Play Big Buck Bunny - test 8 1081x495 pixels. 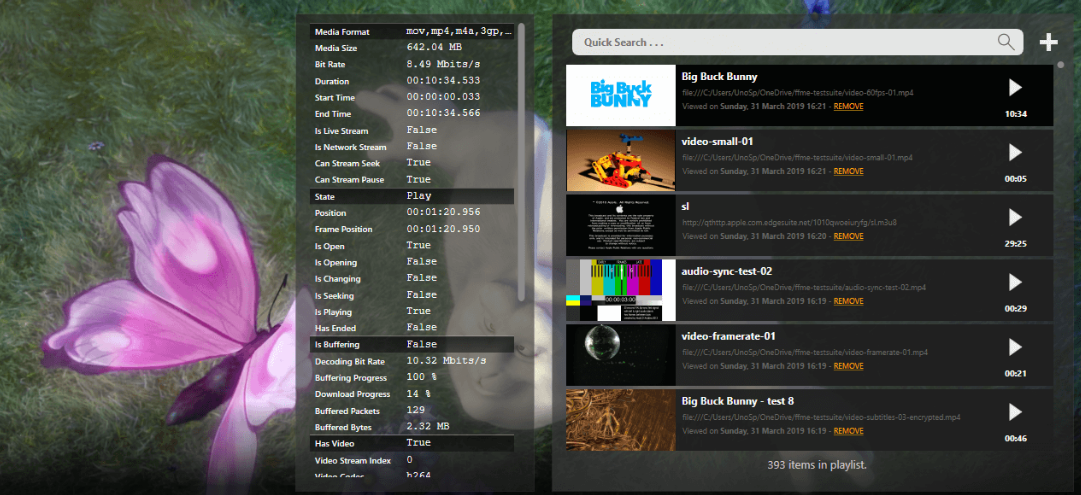1015,411
